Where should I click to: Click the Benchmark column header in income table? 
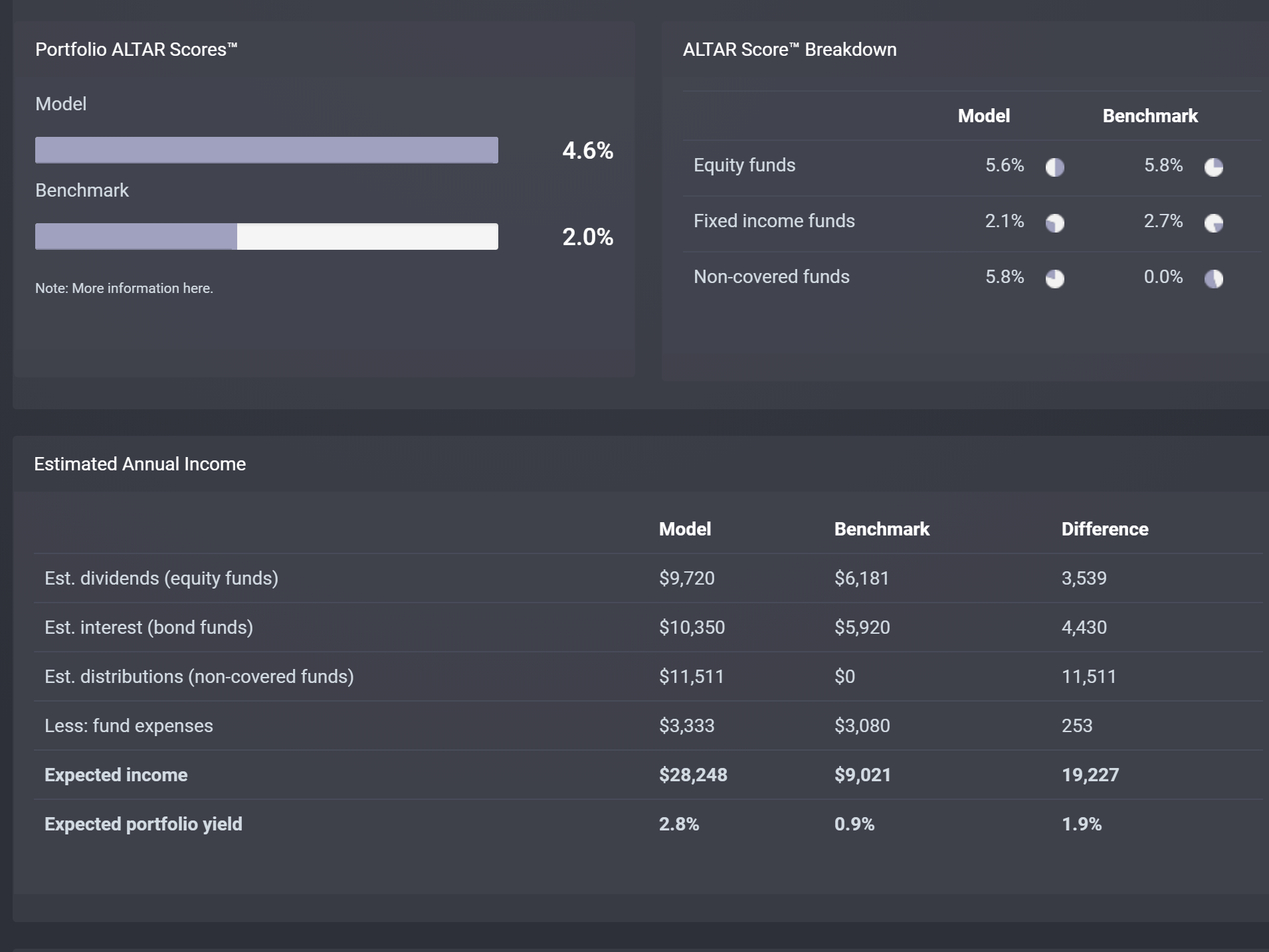(882, 529)
